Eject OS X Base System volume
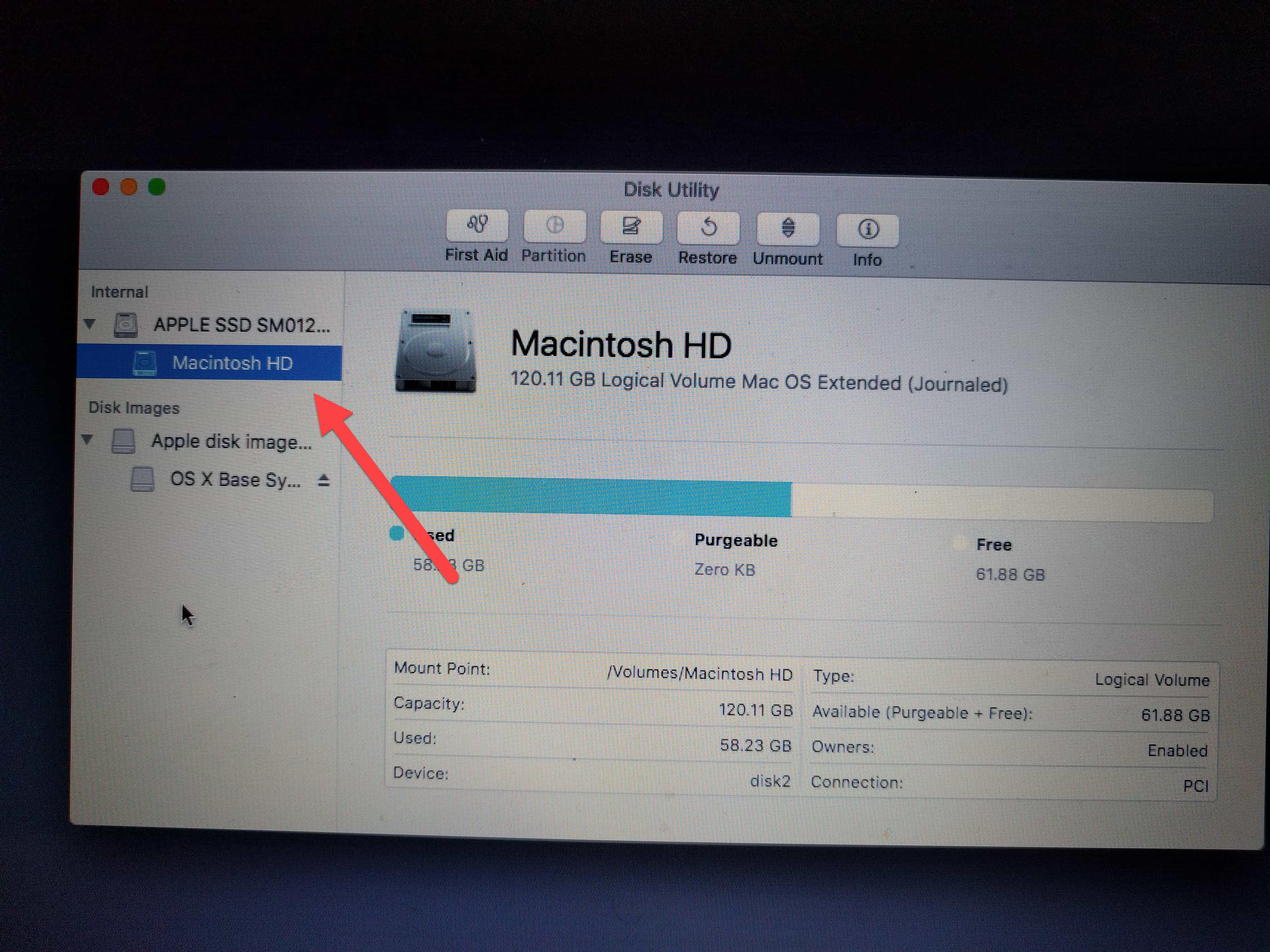Image resolution: width=1270 pixels, height=952 pixels. (x=324, y=480)
